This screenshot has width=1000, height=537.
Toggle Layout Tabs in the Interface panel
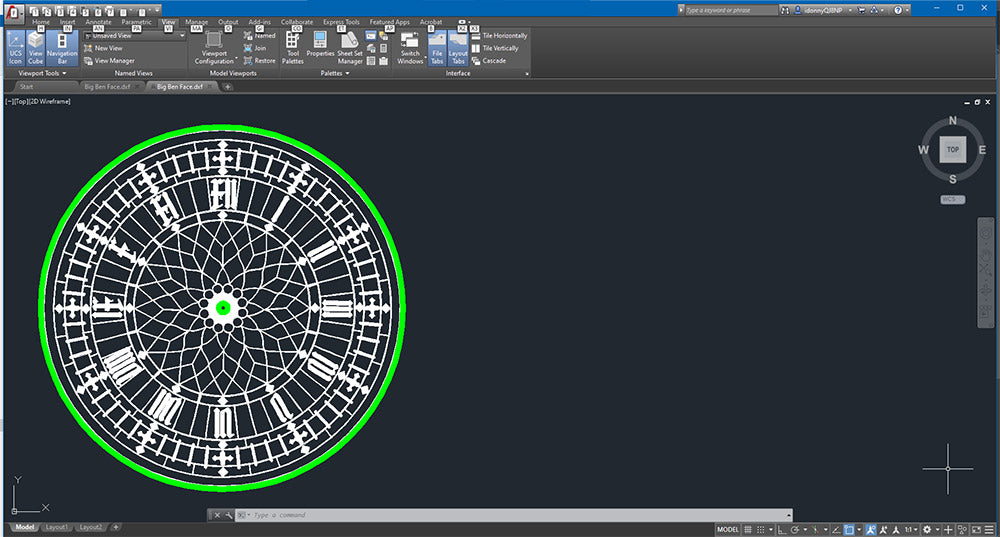click(x=458, y=48)
